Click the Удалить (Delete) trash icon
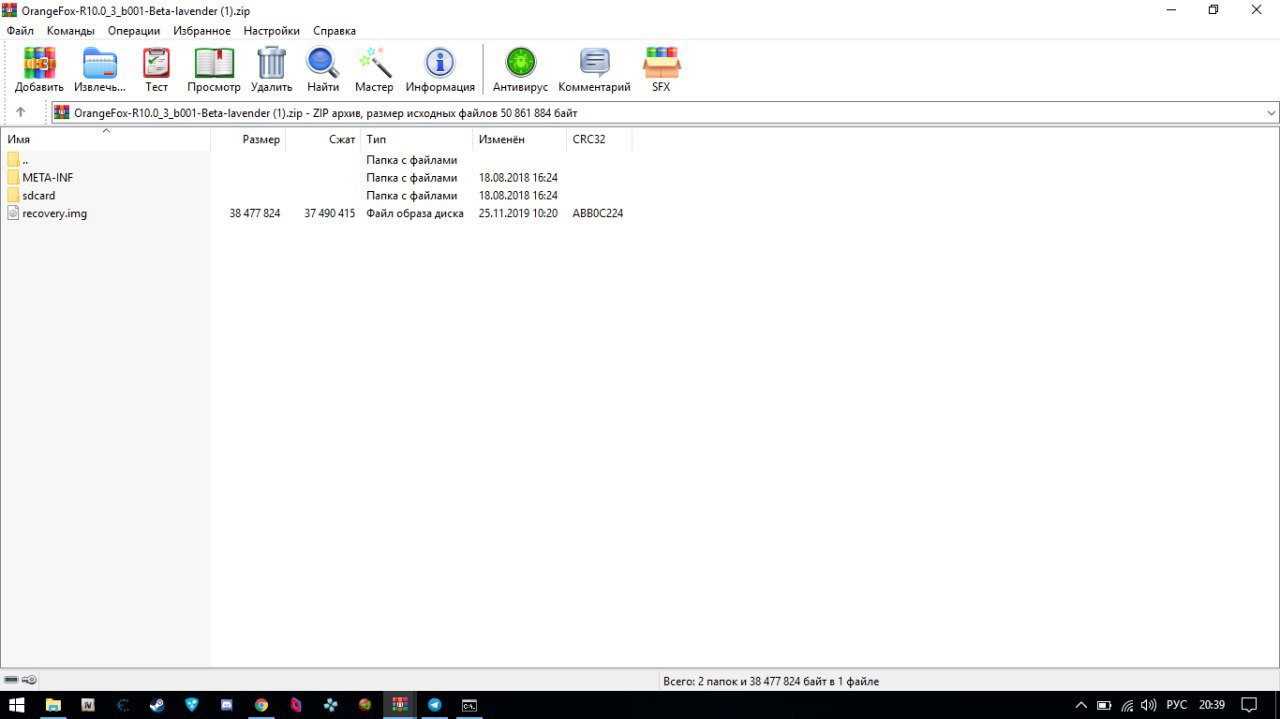The image size is (1280, 719). point(271,69)
